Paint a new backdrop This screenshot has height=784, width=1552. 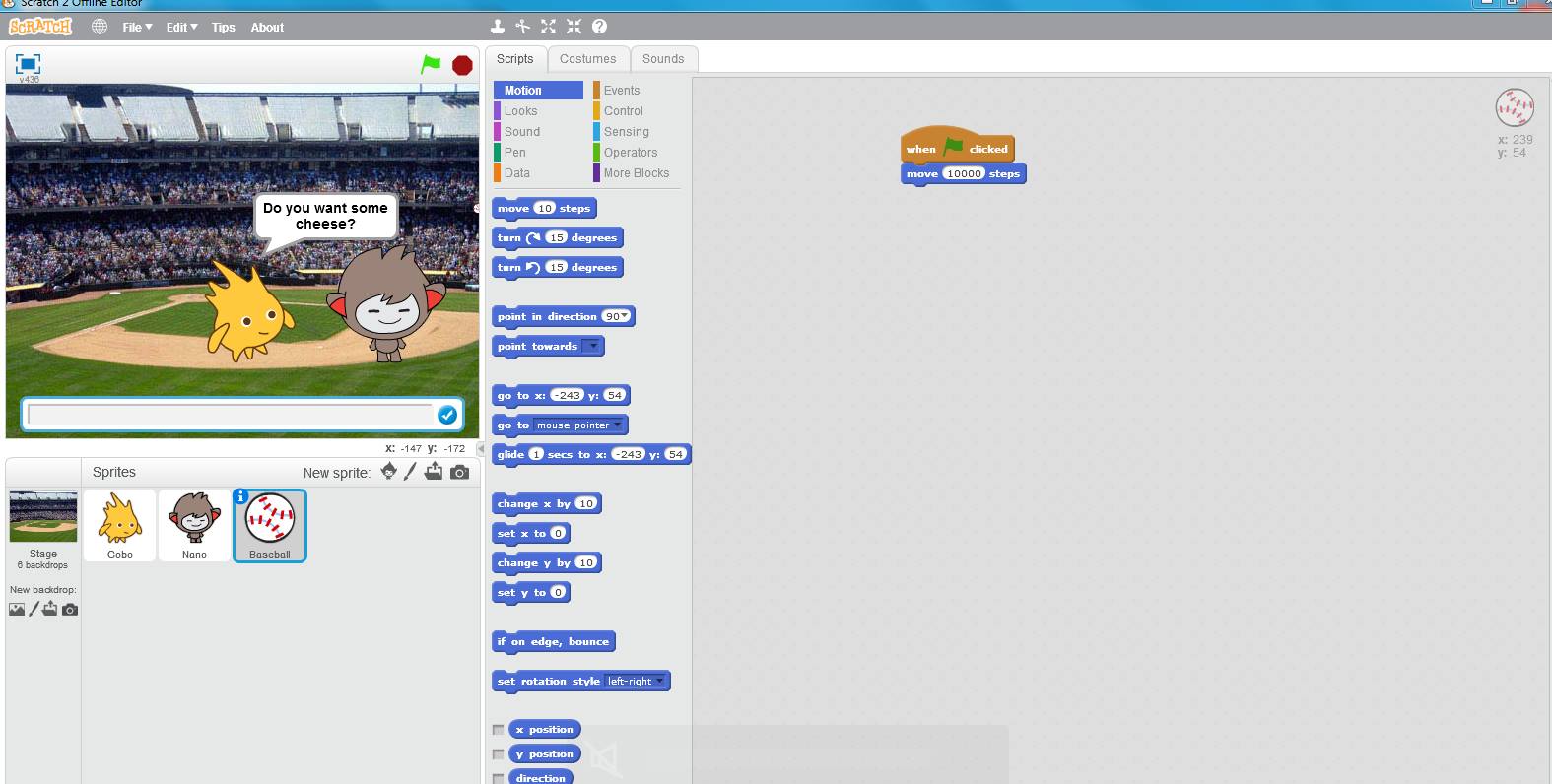click(x=34, y=609)
